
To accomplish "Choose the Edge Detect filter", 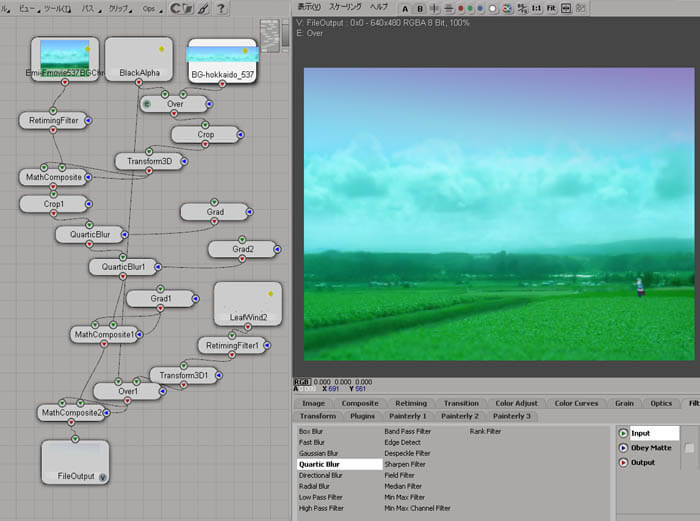I will [x=403, y=442].
